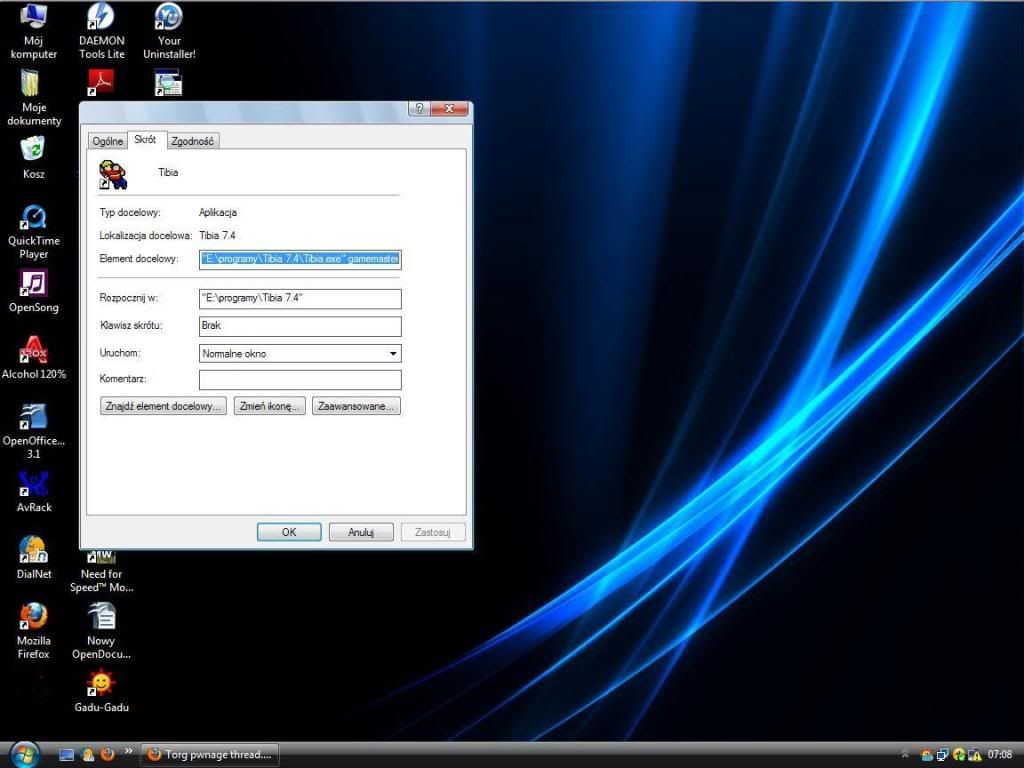Click the Tibia shortcut icon in the dialog
The height and width of the screenshot is (768, 1024).
click(113, 174)
